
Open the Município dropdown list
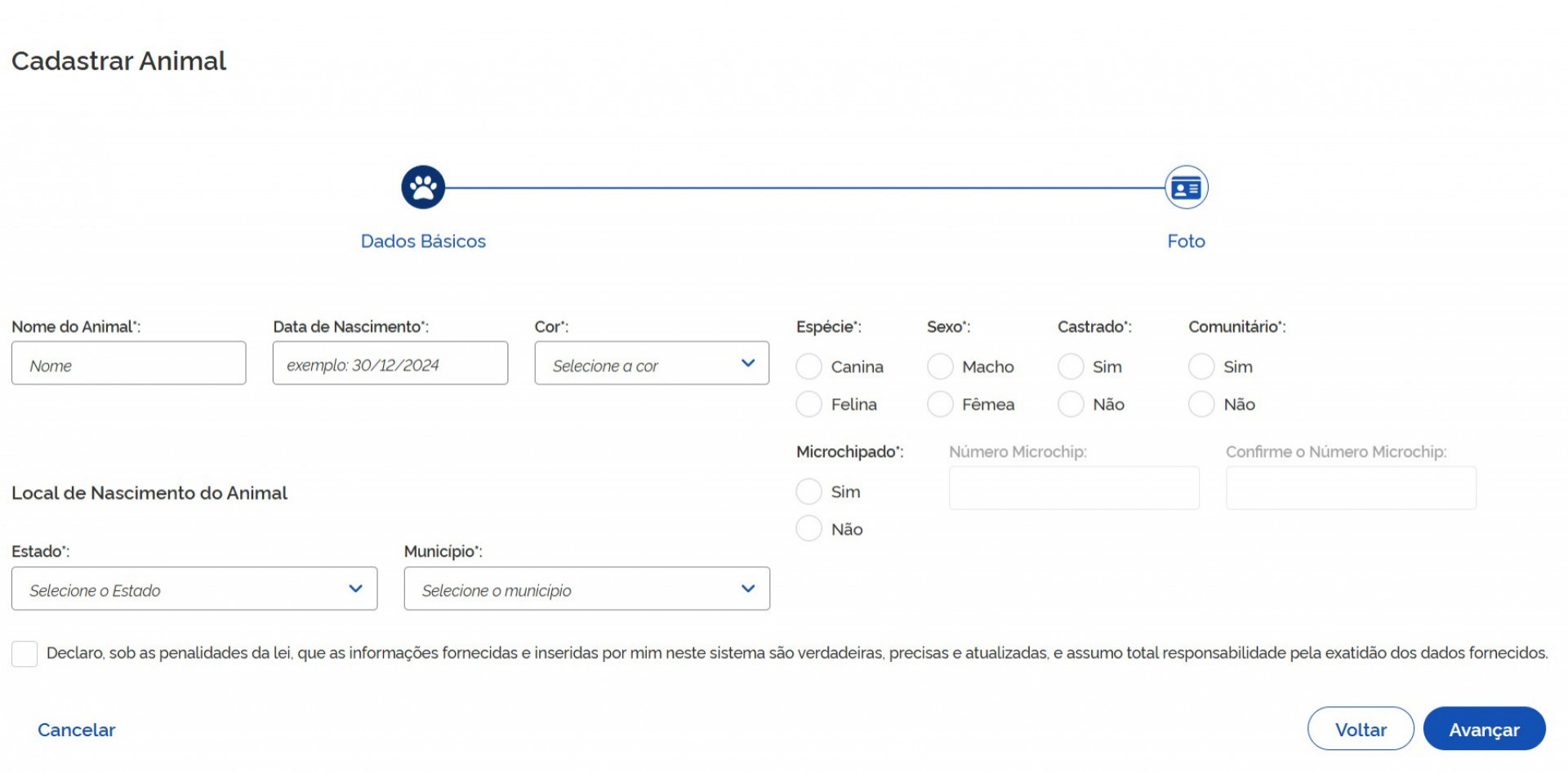click(x=586, y=589)
